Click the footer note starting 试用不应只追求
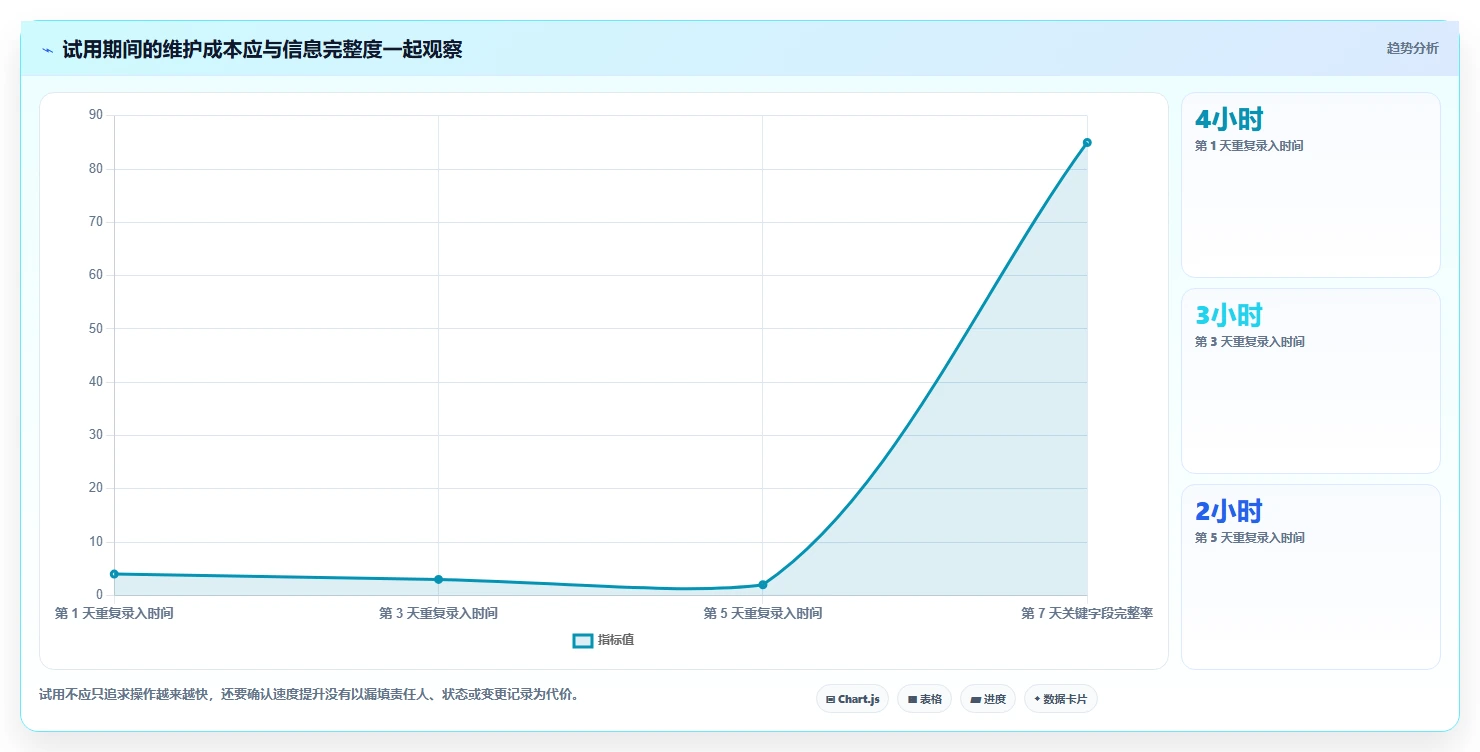 pyautogui.click(x=309, y=694)
